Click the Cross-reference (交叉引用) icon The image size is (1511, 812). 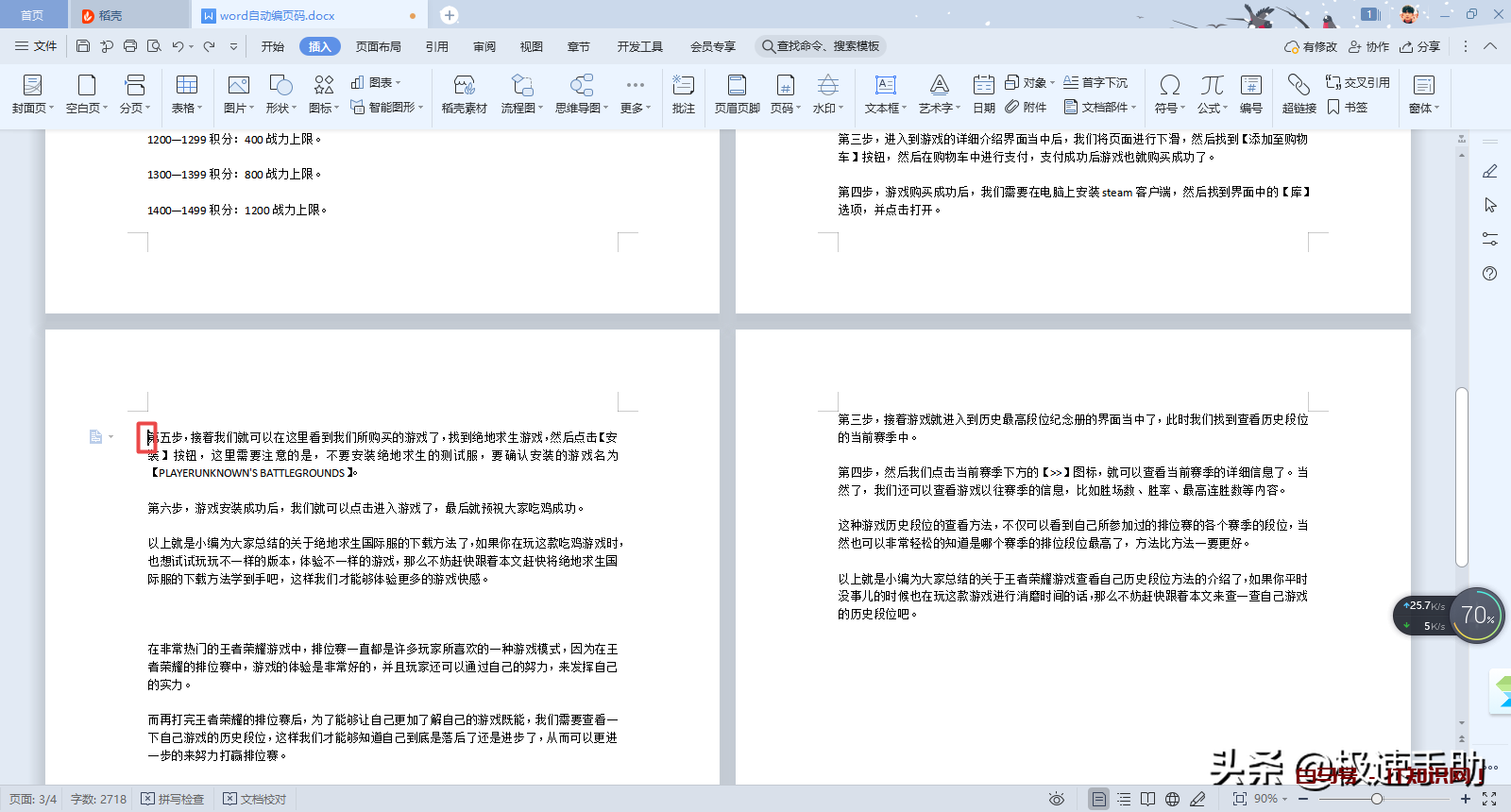coord(1358,83)
